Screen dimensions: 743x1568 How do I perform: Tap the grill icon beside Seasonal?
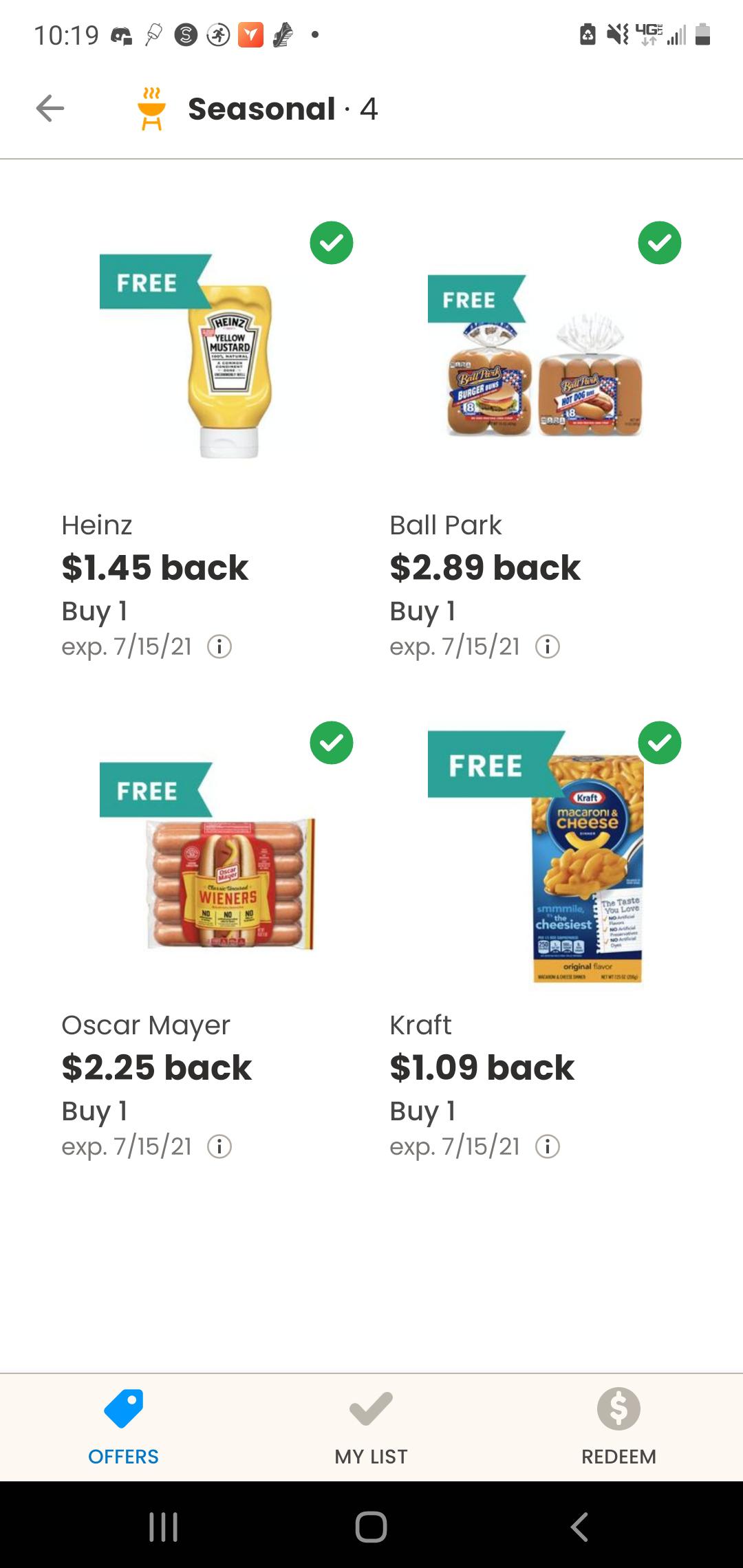[151, 108]
